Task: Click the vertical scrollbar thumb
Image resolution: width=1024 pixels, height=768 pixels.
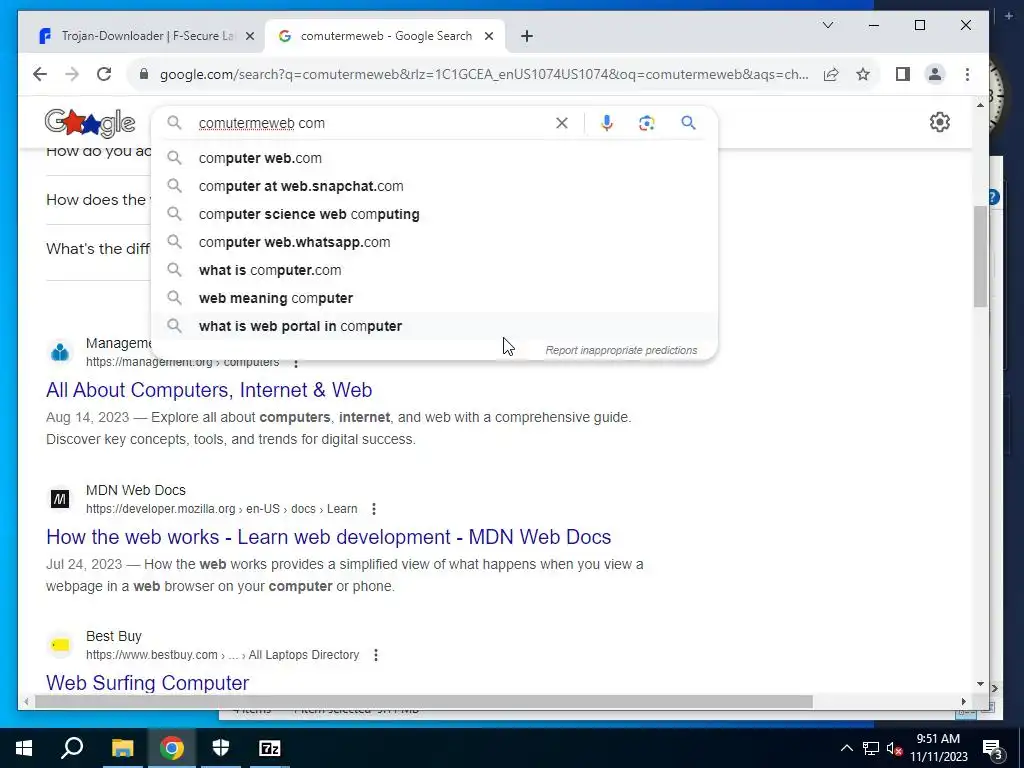Action: pyautogui.click(x=980, y=257)
